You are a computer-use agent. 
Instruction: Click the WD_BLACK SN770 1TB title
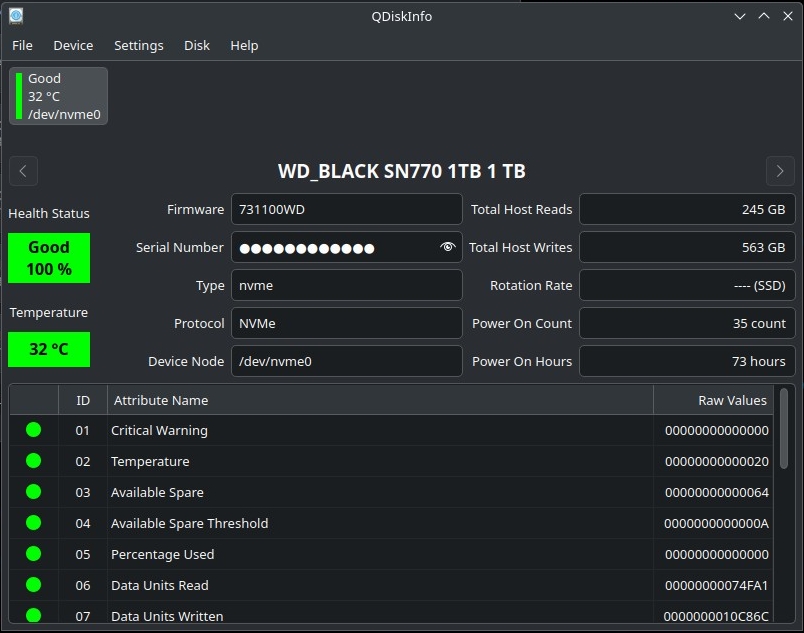click(x=401, y=171)
